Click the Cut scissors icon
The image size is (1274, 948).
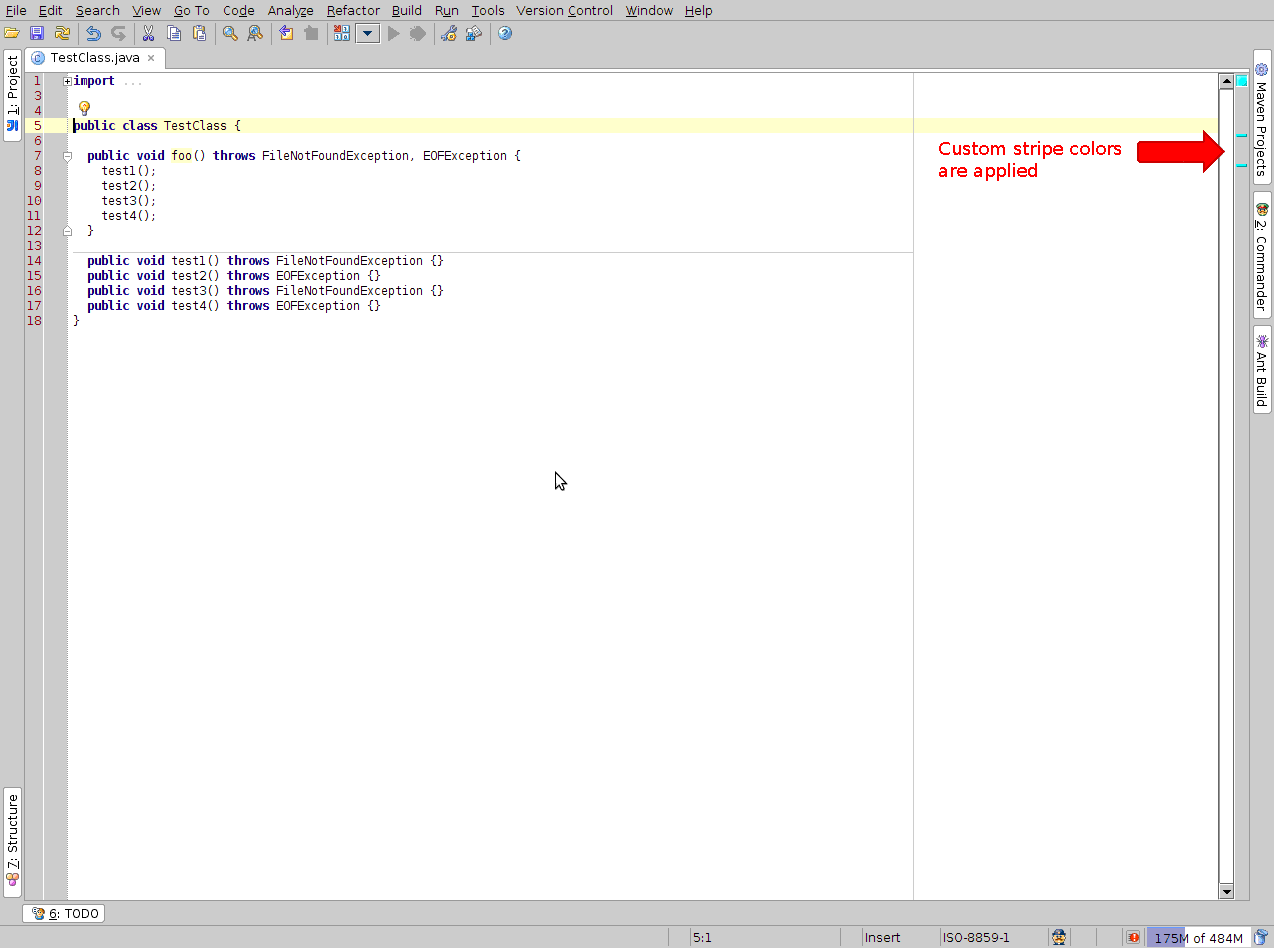149,33
